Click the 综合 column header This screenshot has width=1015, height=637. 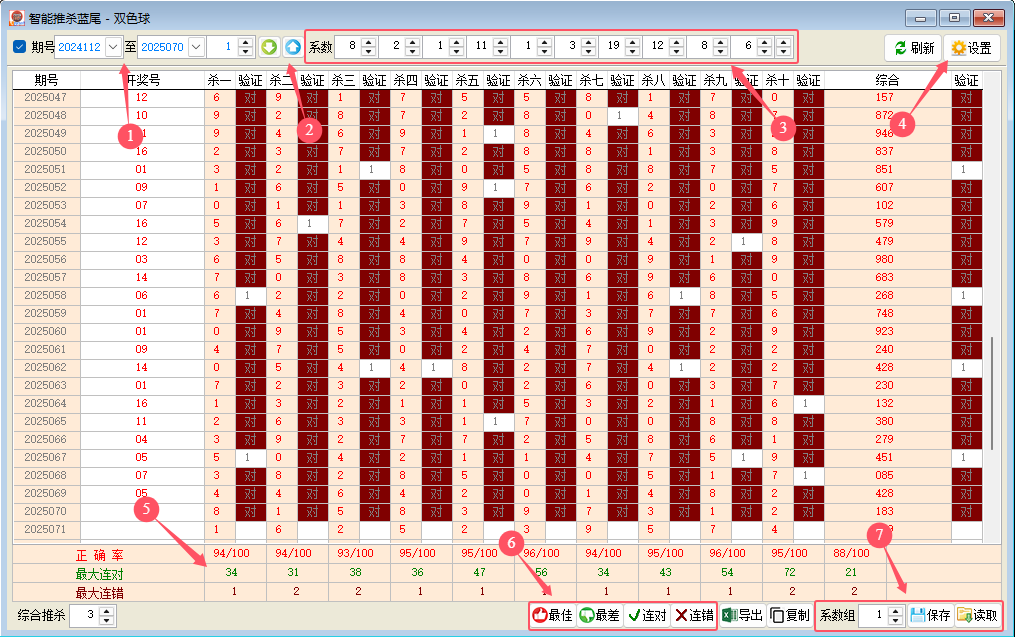click(887, 80)
